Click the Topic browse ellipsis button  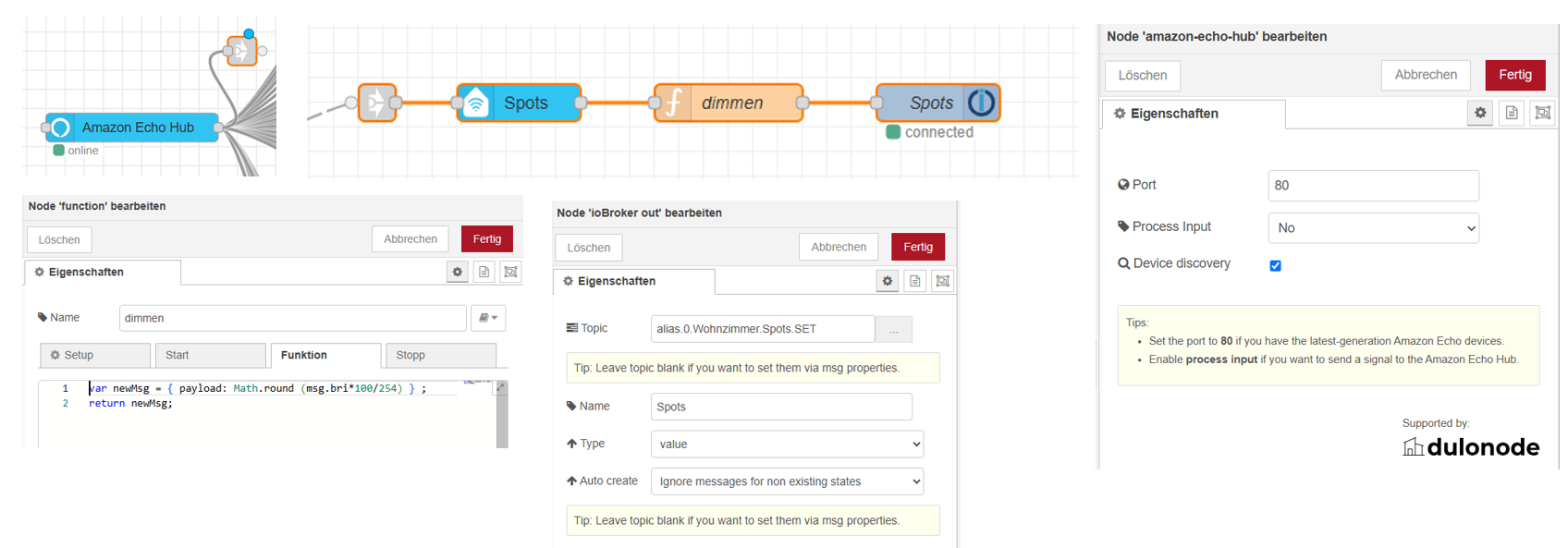tap(893, 330)
